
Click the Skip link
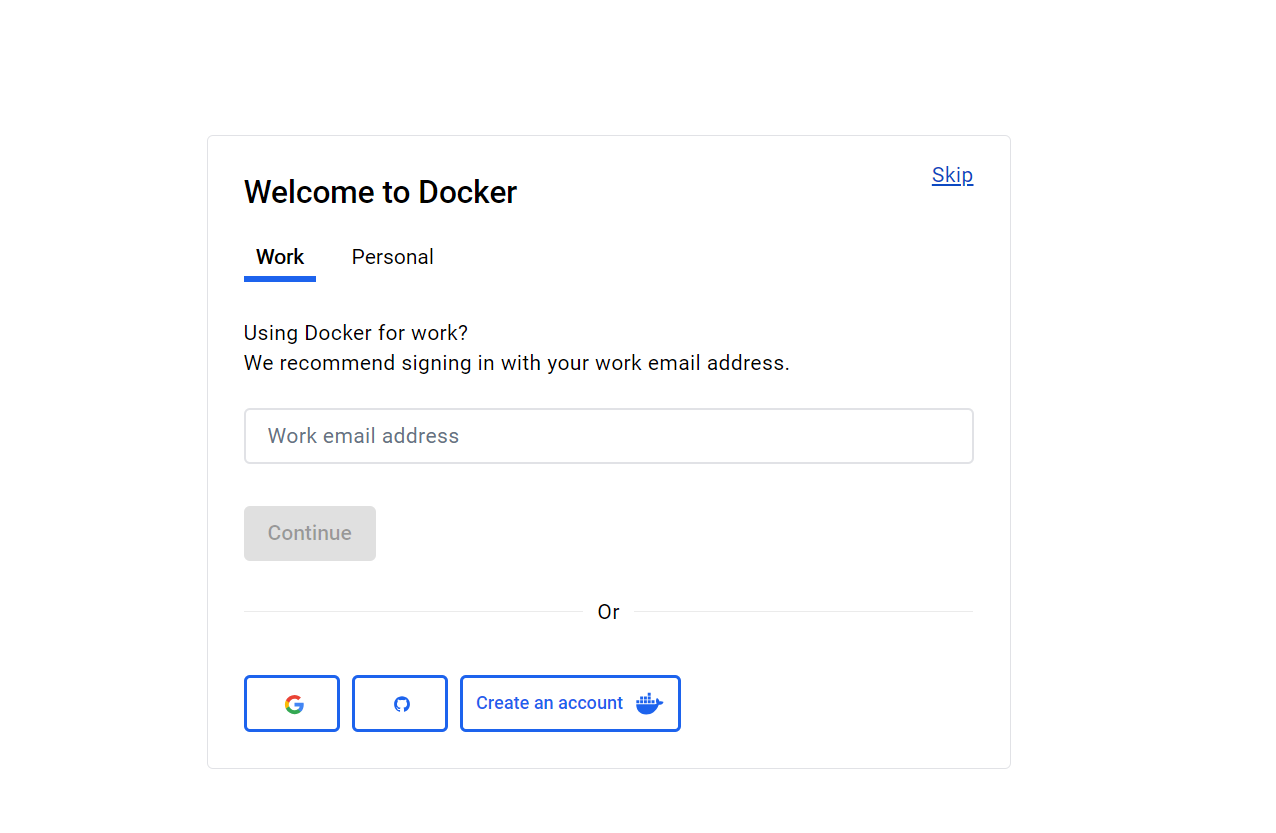pos(952,176)
